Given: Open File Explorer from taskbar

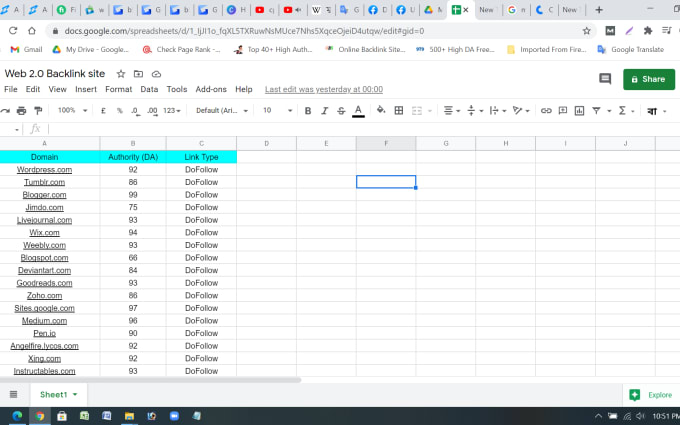Looking at the screenshot, I should pos(129,416).
